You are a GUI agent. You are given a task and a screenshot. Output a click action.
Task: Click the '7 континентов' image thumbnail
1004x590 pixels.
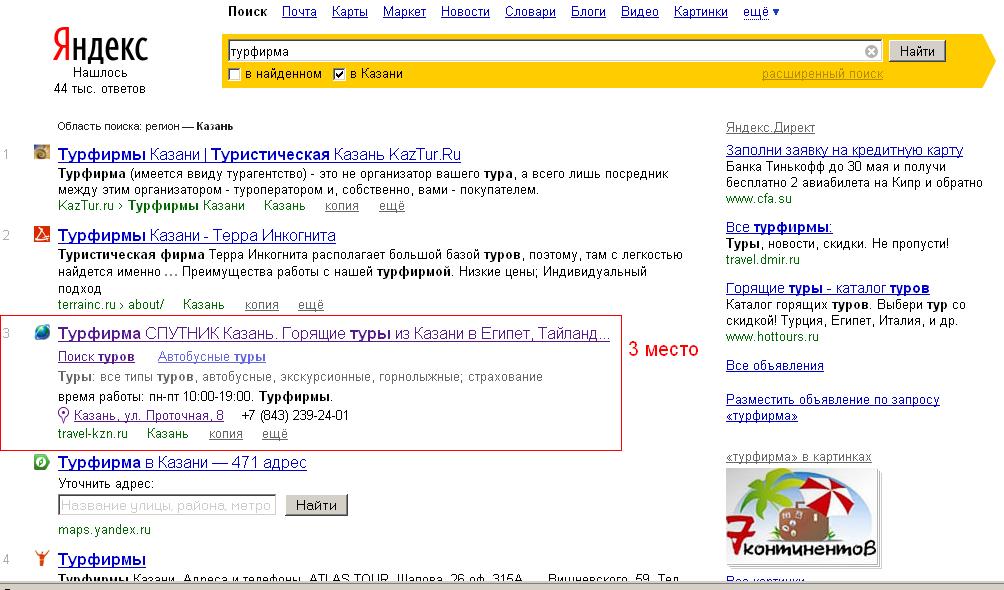(802, 516)
